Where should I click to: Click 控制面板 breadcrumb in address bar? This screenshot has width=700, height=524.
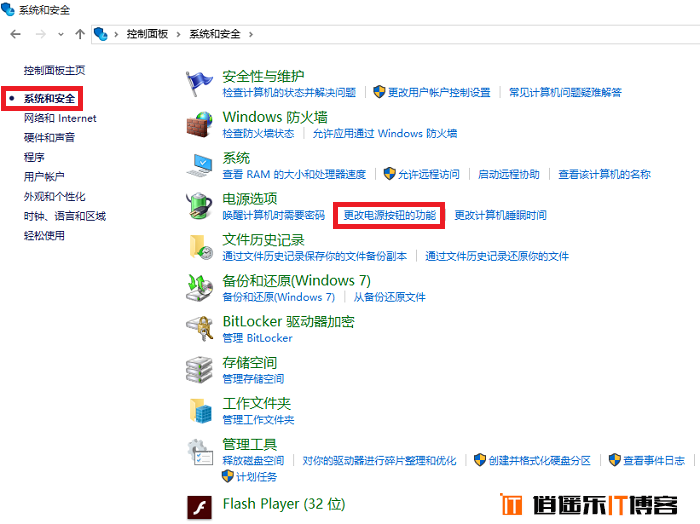coord(147,34)
